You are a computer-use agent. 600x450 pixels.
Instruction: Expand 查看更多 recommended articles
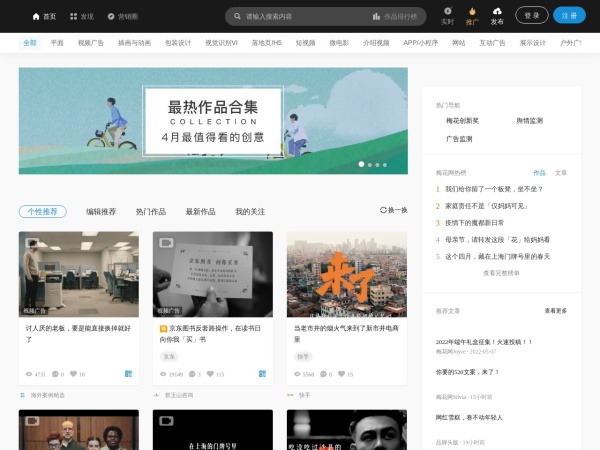click(x=555, y=311)
